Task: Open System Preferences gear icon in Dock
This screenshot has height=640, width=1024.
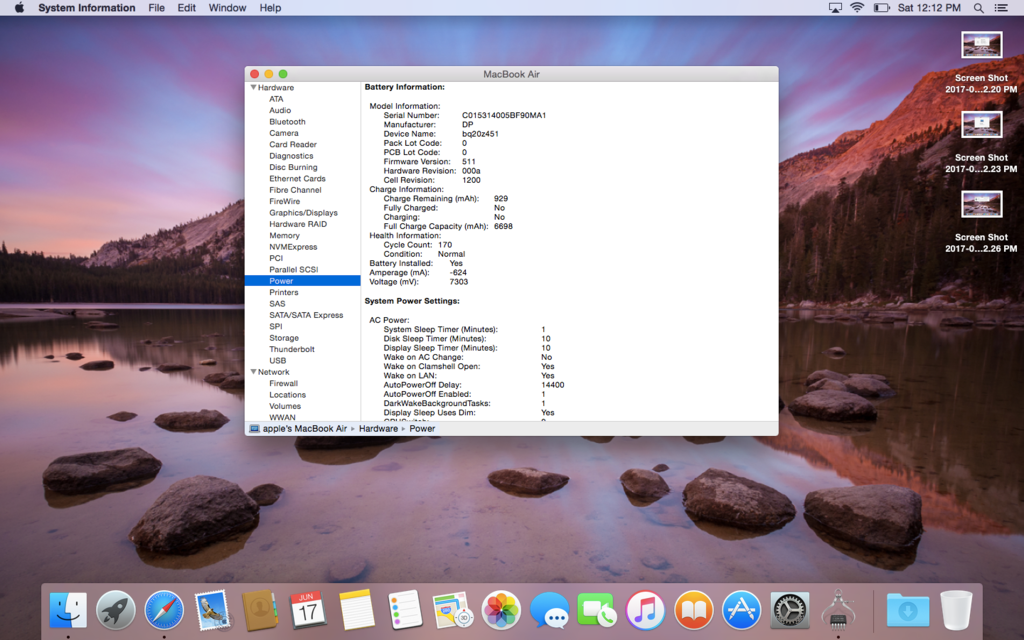Action: point(790,610)
